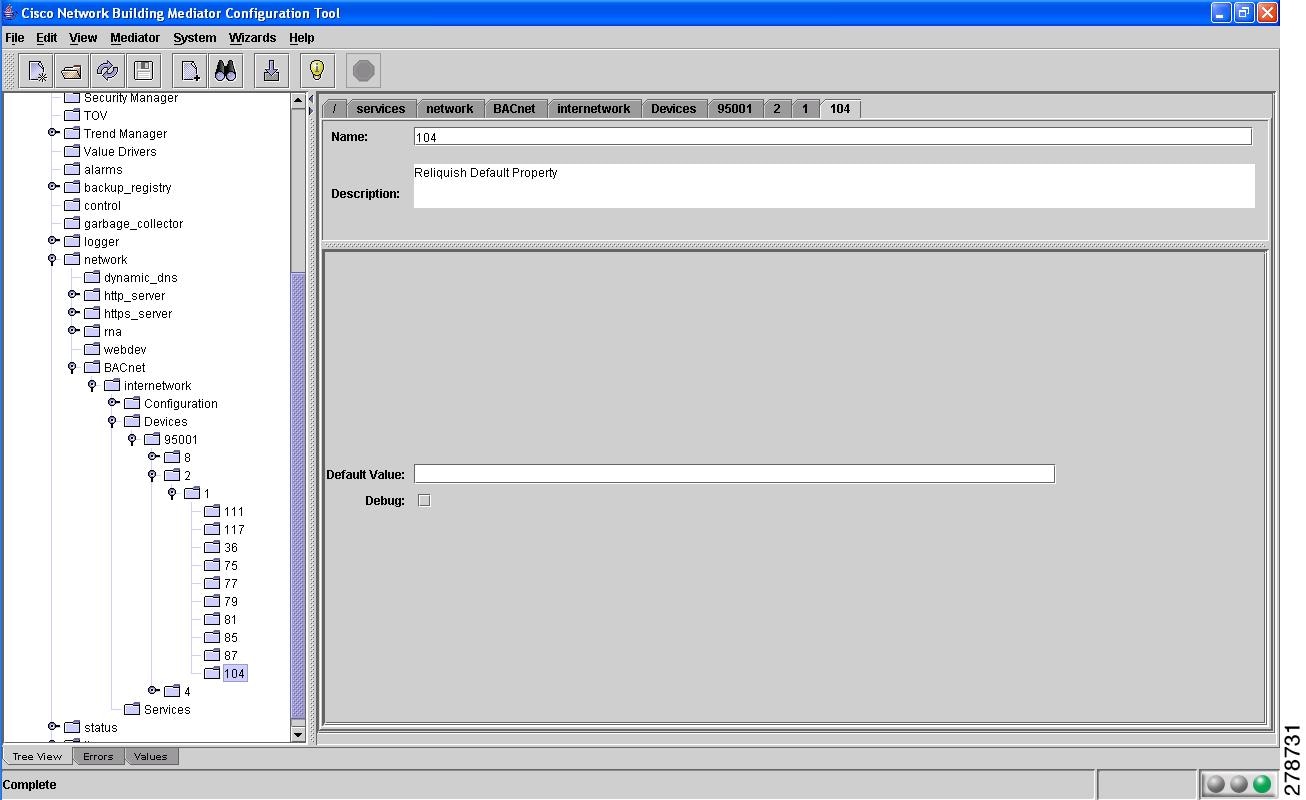Switch to the Errors tab
This screenshot has height=800, width=1306.
click(98, 757)
